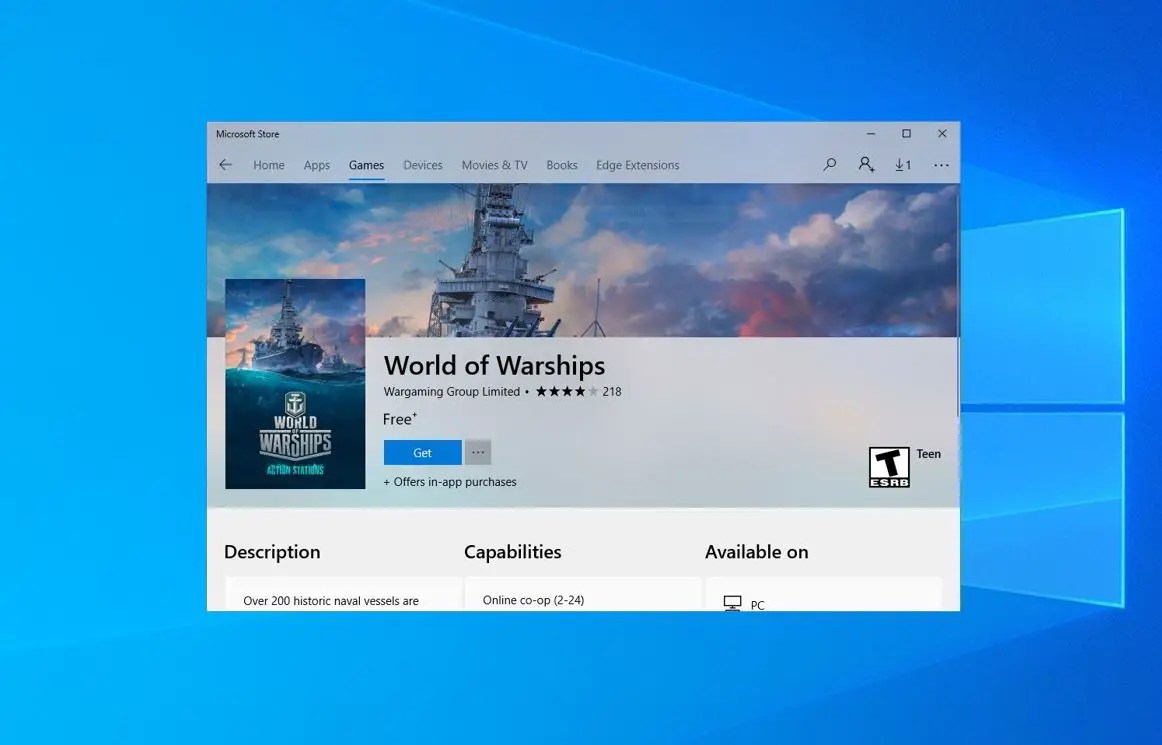Open the Games tab
The height and width of the screenshot is (745, 1162).
[x=366, y=164]
